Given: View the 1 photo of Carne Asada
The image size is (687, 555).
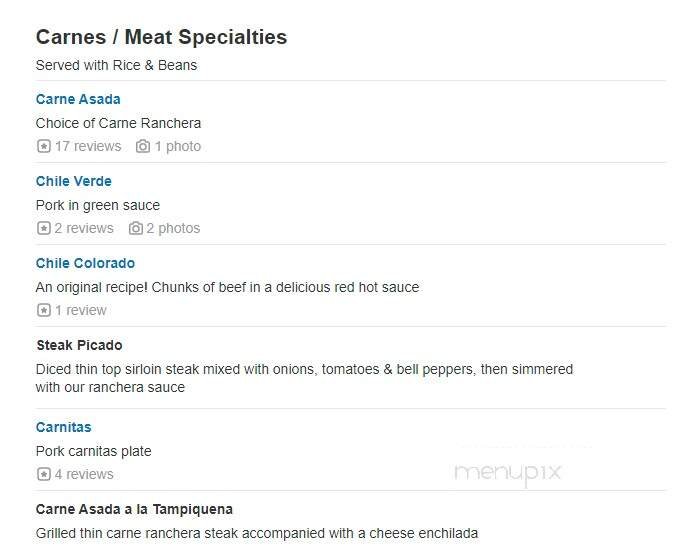Looking at the screenshot, I should click(177, 146).
